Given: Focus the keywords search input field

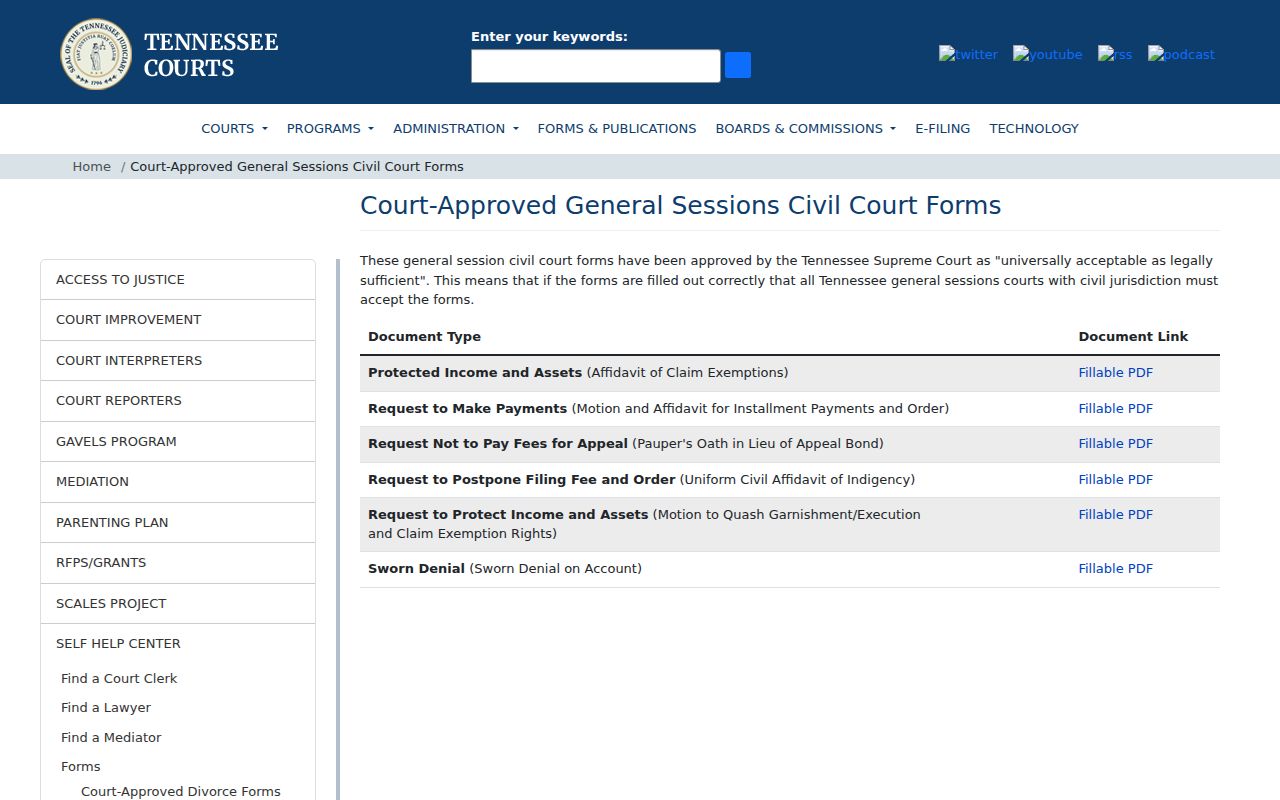Looking at the screenshot, I should tap(596, 66).
